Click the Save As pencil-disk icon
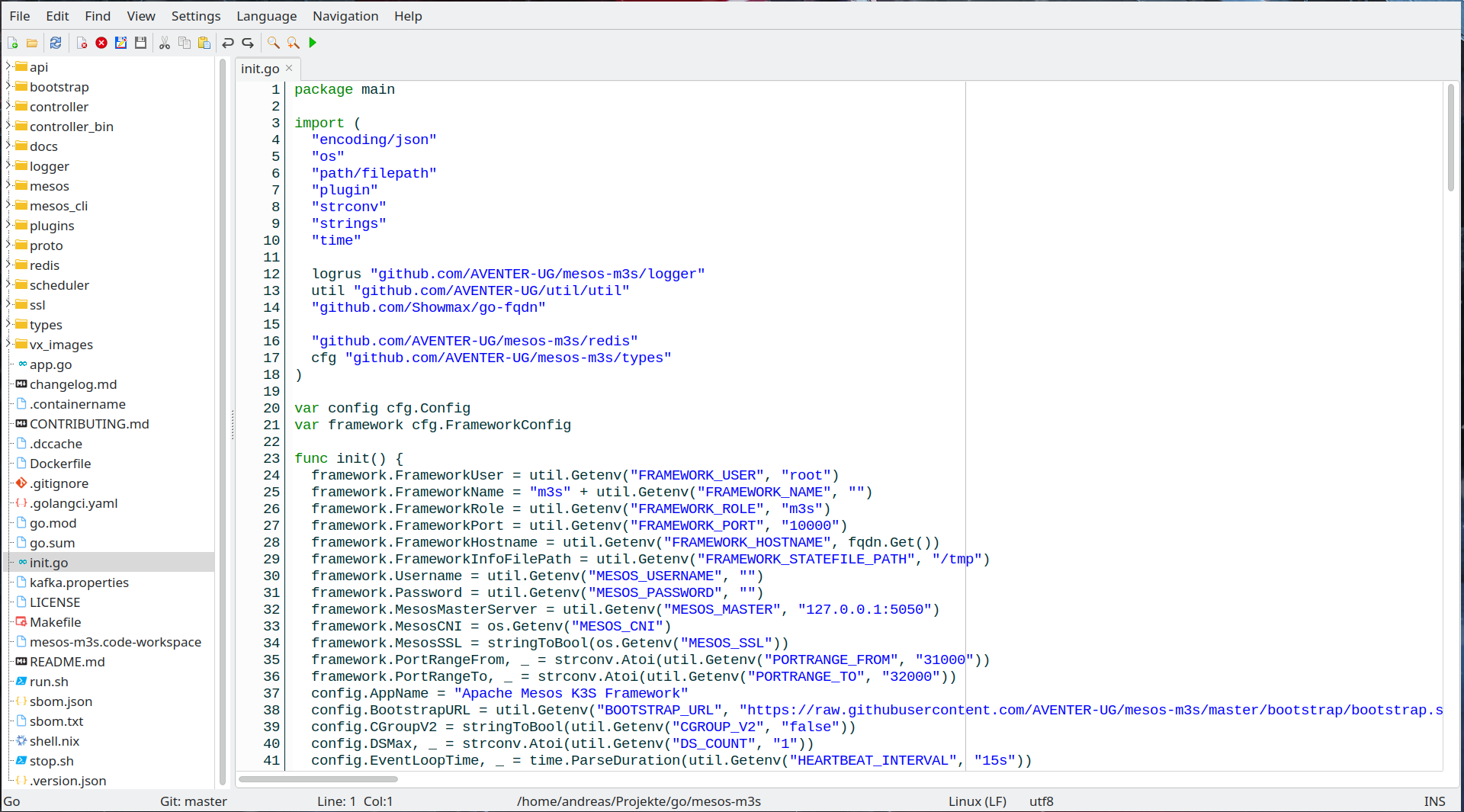 121,43
